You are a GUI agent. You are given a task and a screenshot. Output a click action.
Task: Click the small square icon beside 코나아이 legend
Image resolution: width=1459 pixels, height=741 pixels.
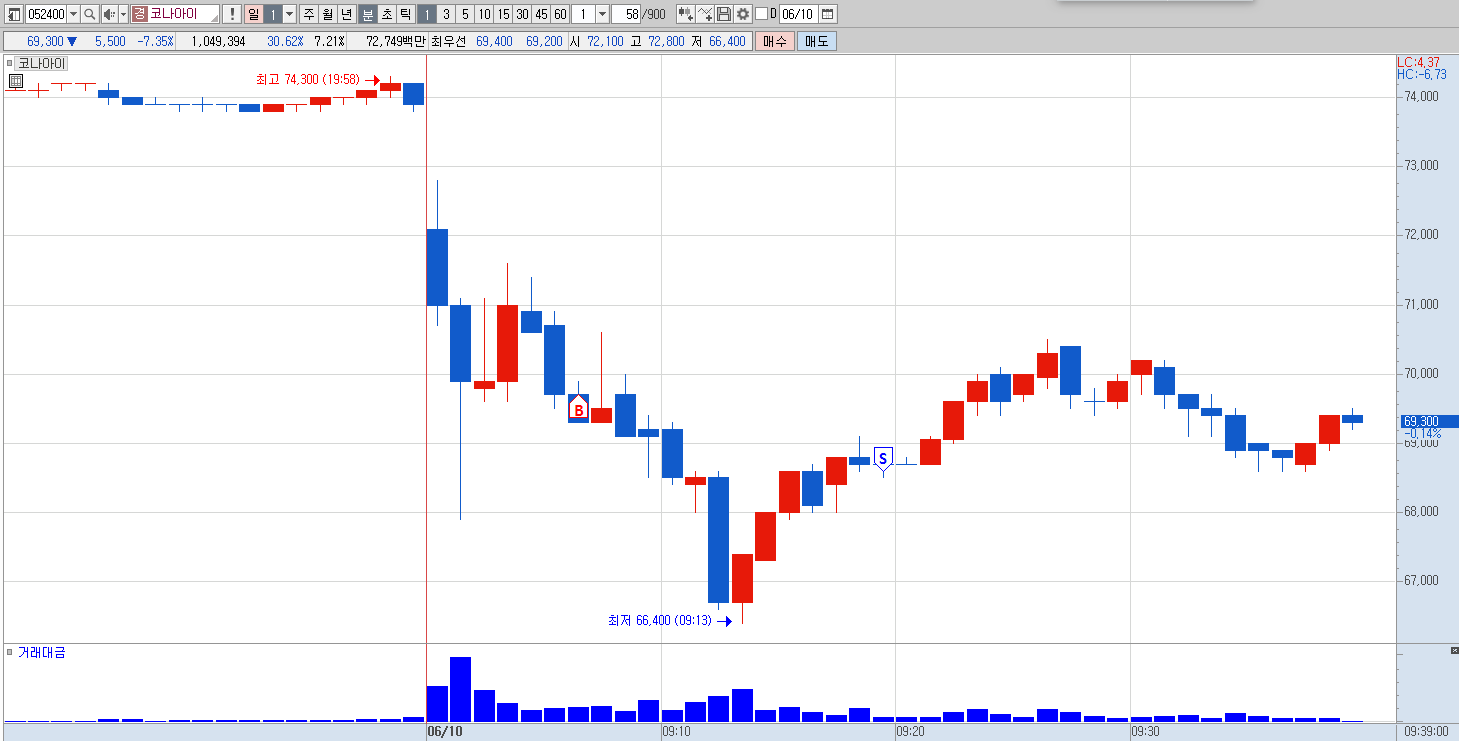tap(10, 63)
